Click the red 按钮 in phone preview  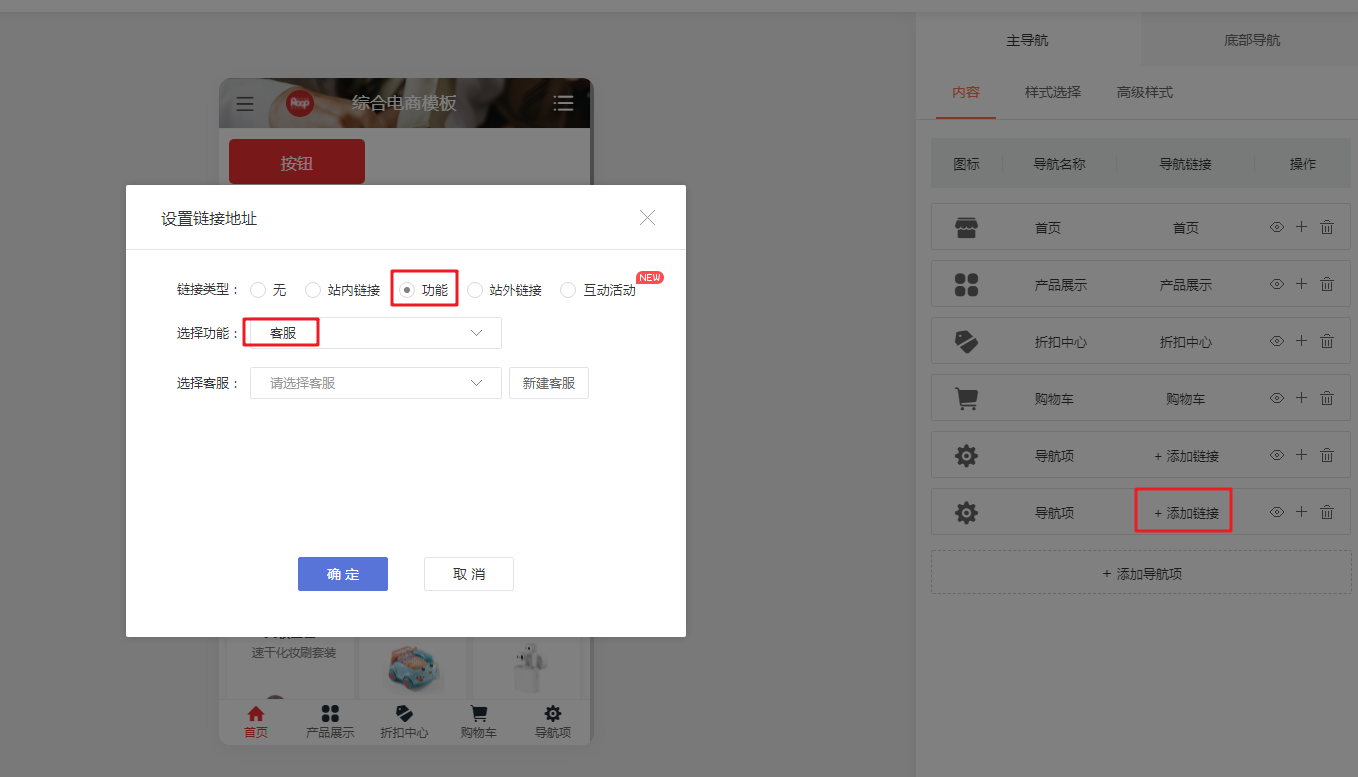[297, 162]
